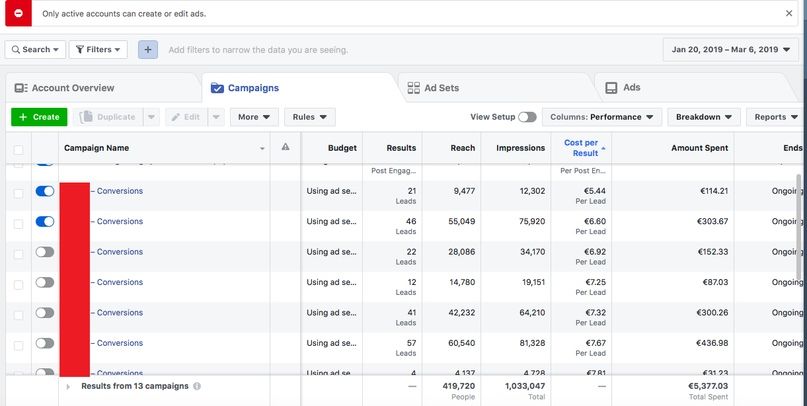Check the select-all header checkbox

18,150
